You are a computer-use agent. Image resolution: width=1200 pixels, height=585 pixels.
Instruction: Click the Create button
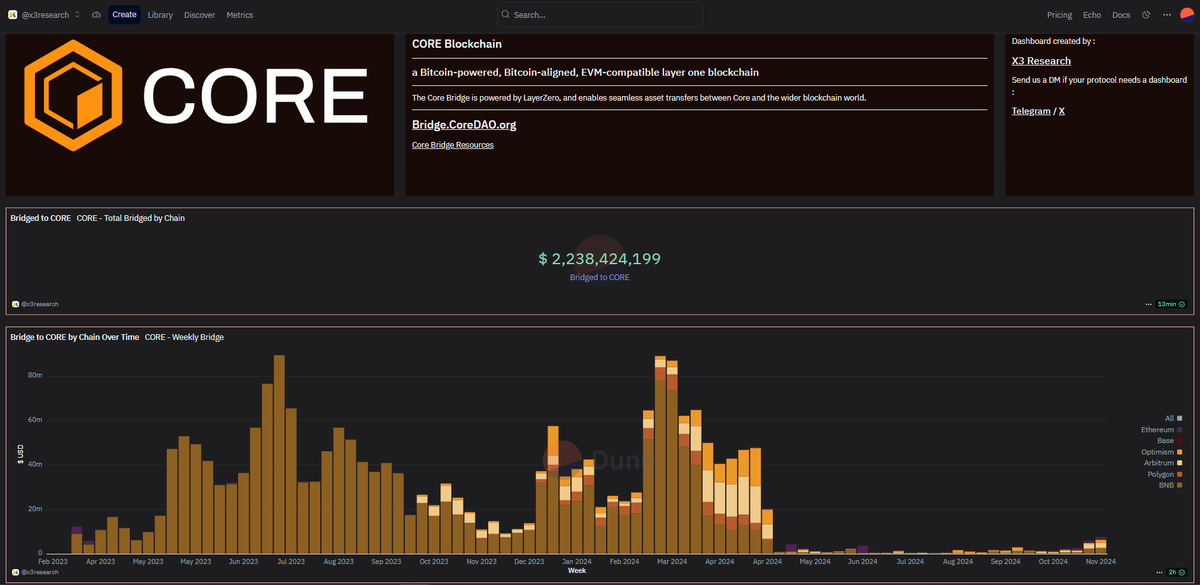tap(124, 15)
